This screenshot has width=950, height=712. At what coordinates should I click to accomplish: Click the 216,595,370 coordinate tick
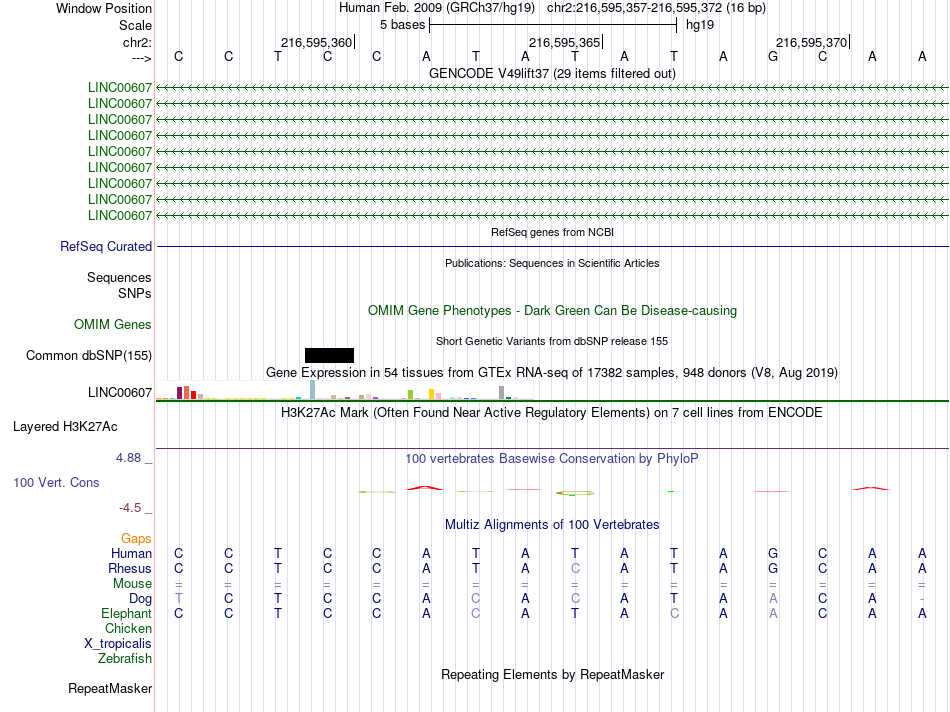click(811, 42)
